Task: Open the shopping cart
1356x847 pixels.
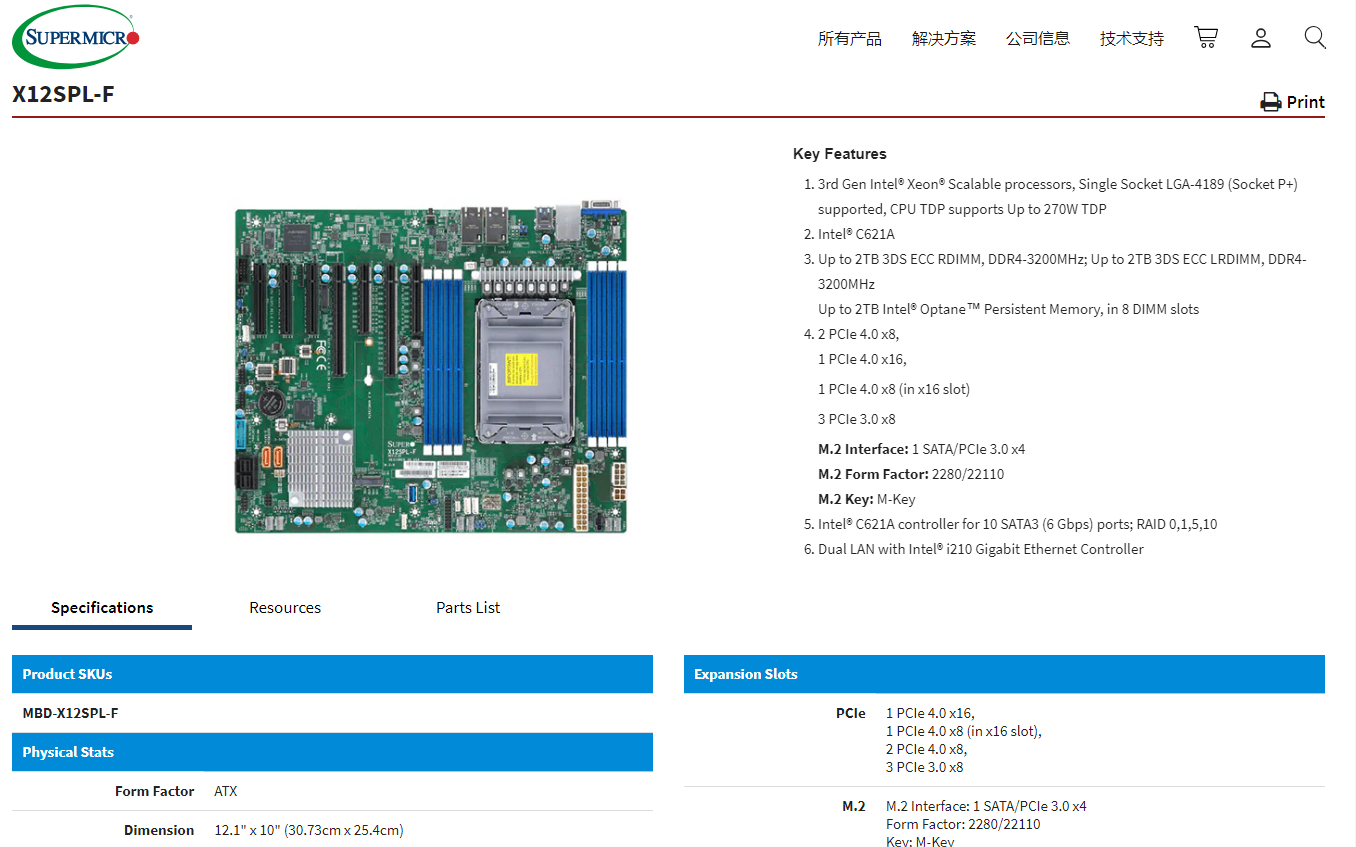Action: pyautogui.click(x=1206, y=38)
